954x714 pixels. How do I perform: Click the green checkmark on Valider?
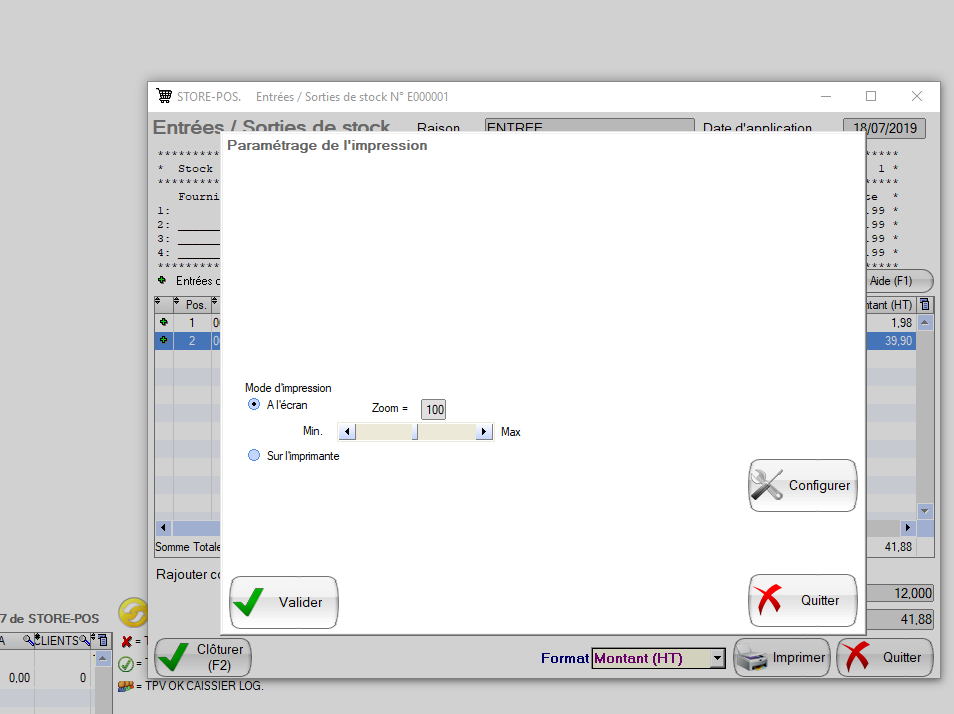click(x=251, y=602)
